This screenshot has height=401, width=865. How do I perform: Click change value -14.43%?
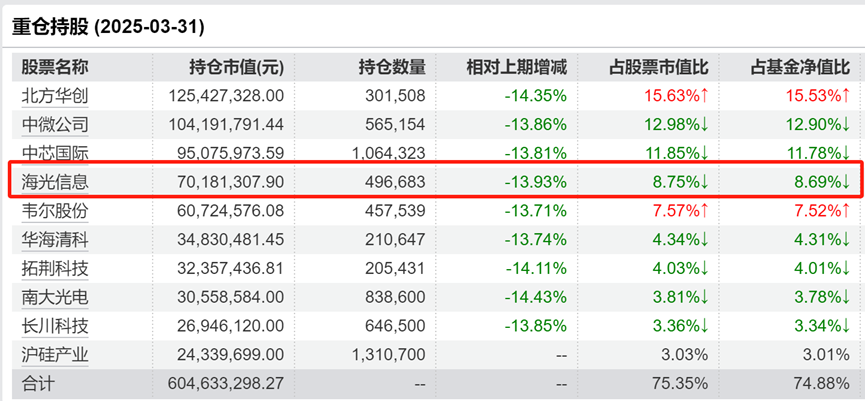point(536,297)
